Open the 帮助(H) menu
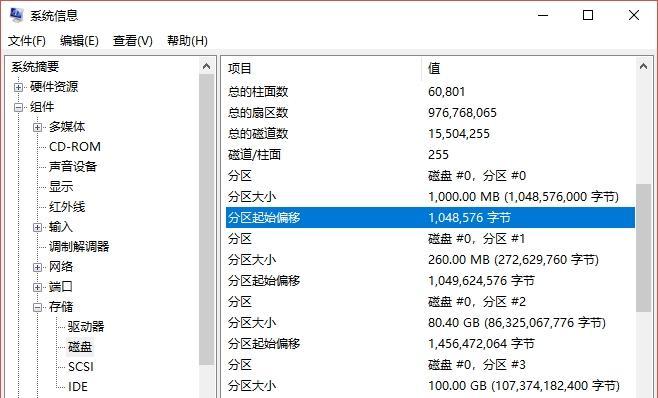 187,41
